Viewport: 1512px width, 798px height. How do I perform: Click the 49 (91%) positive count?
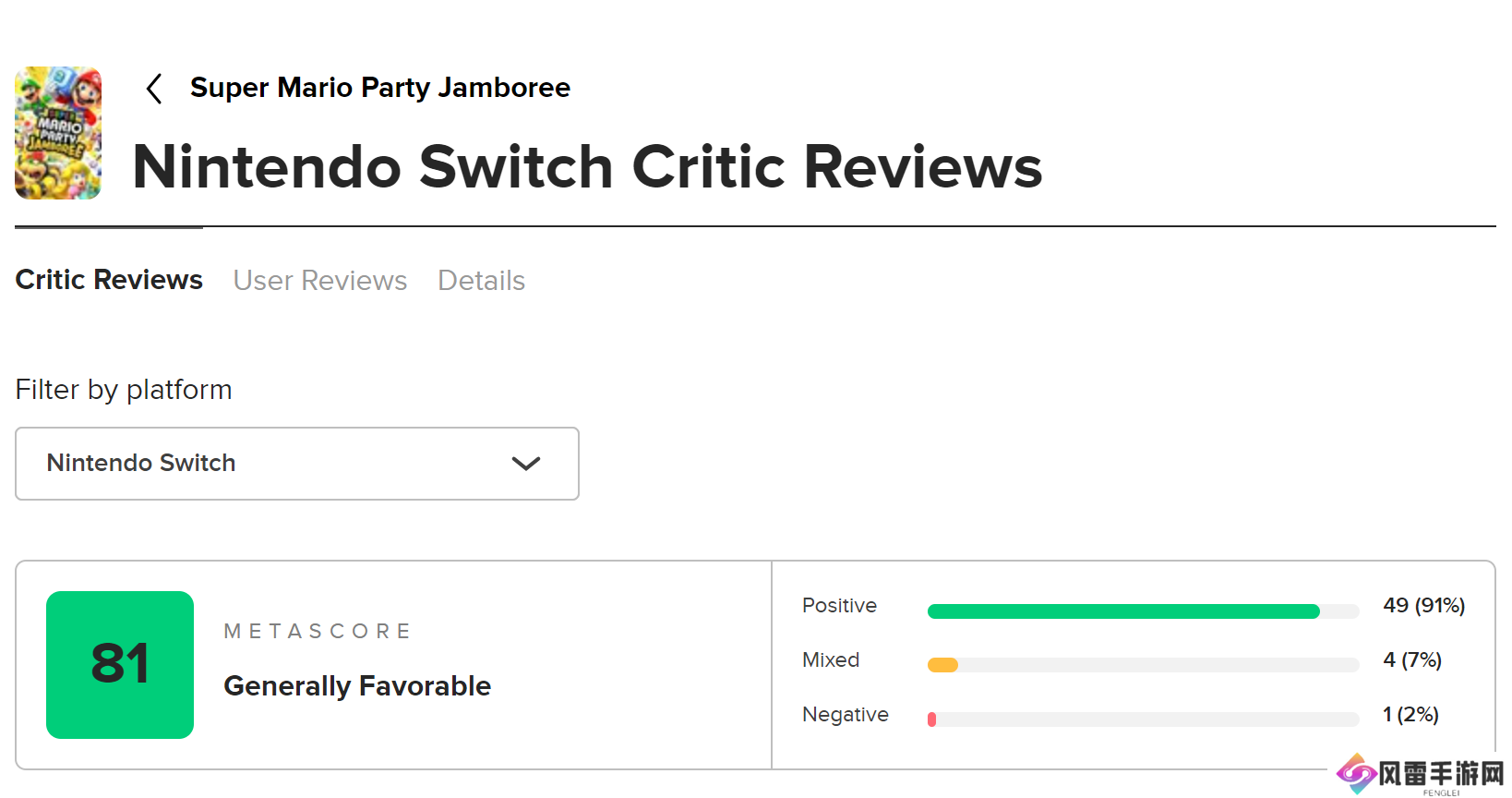(1423, 606)
